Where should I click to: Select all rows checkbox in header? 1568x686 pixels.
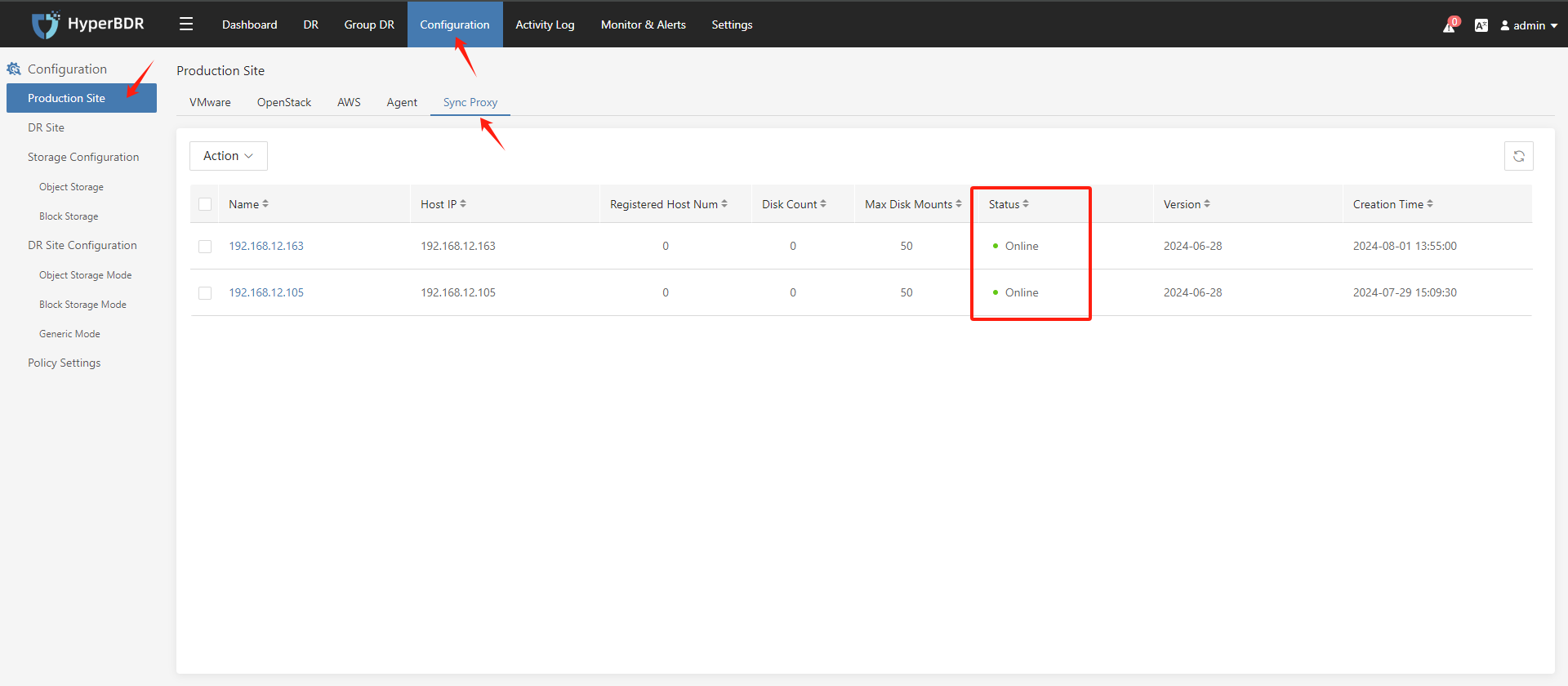pos(205,204)
